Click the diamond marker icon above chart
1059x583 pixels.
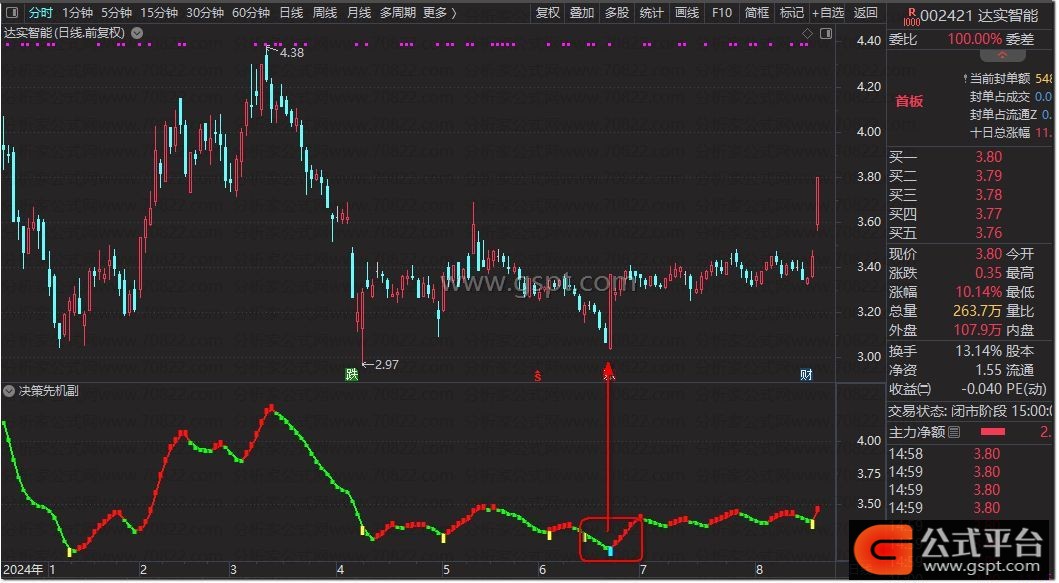pos(807,33)
